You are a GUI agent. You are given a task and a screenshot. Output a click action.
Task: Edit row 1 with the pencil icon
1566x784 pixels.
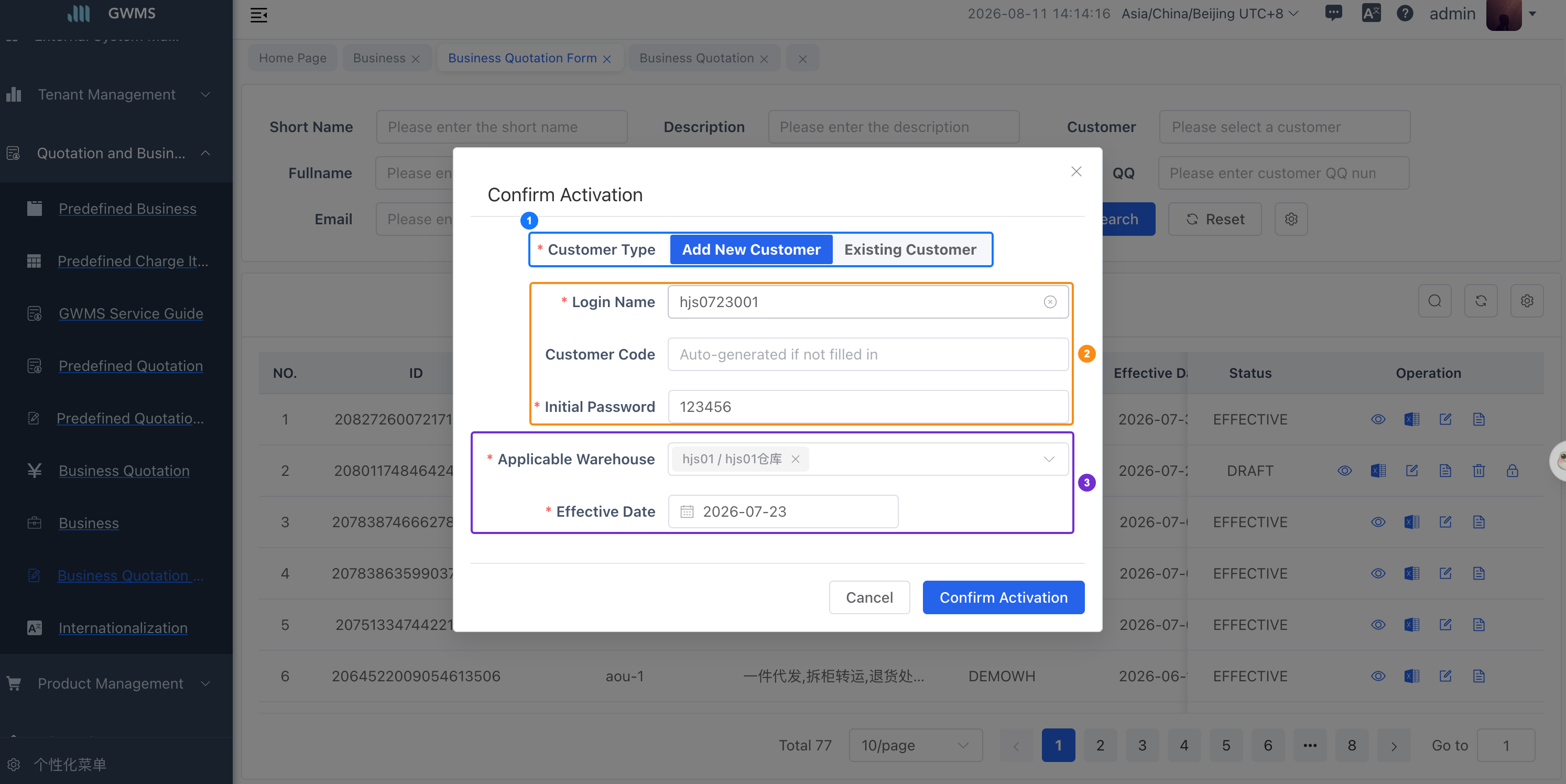coord(1445,419)
